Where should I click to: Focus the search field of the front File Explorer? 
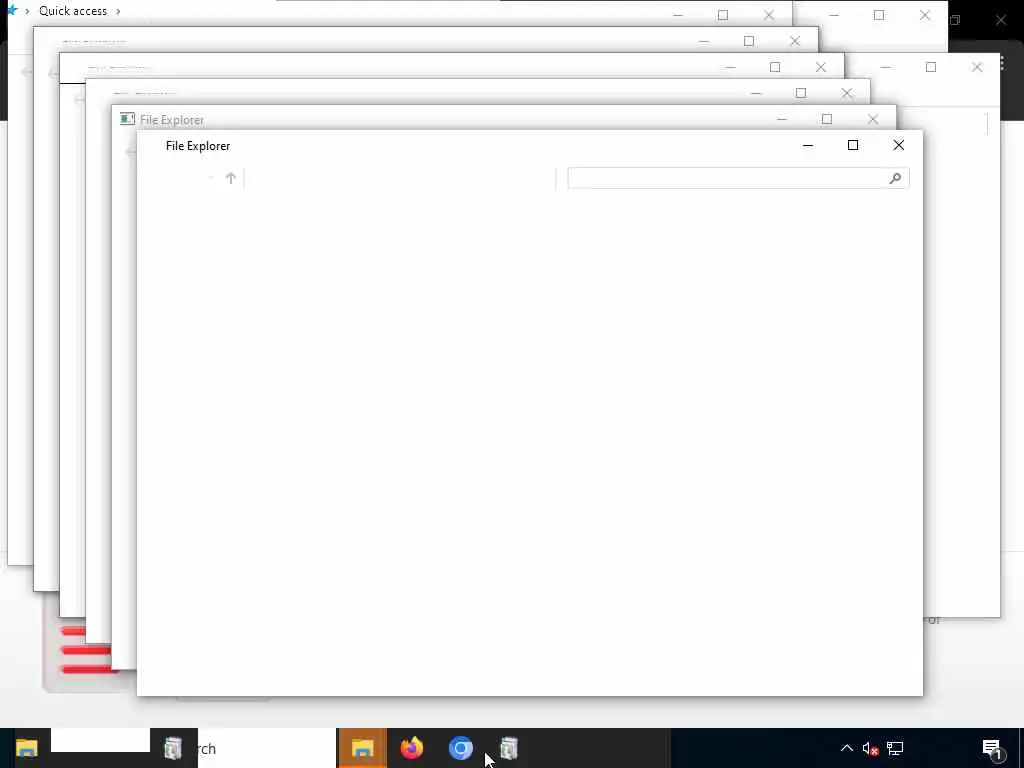(x=738, y=178)
